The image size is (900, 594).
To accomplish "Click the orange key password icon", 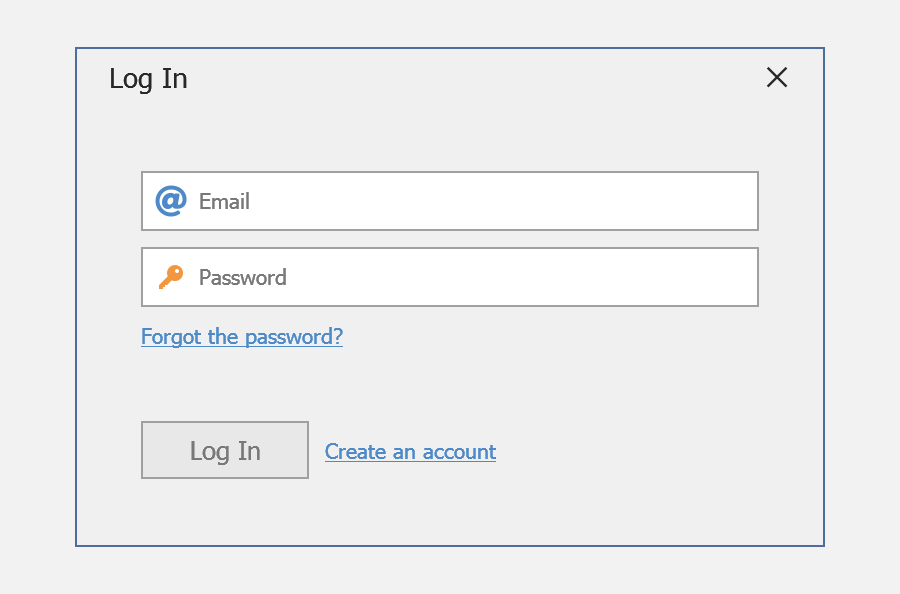I will 171,277.
